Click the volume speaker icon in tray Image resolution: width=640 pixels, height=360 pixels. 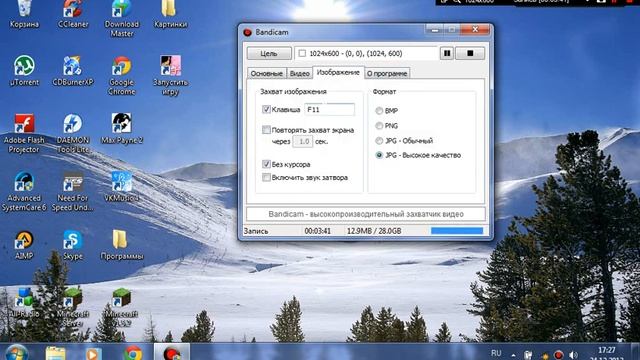point(573,355)
